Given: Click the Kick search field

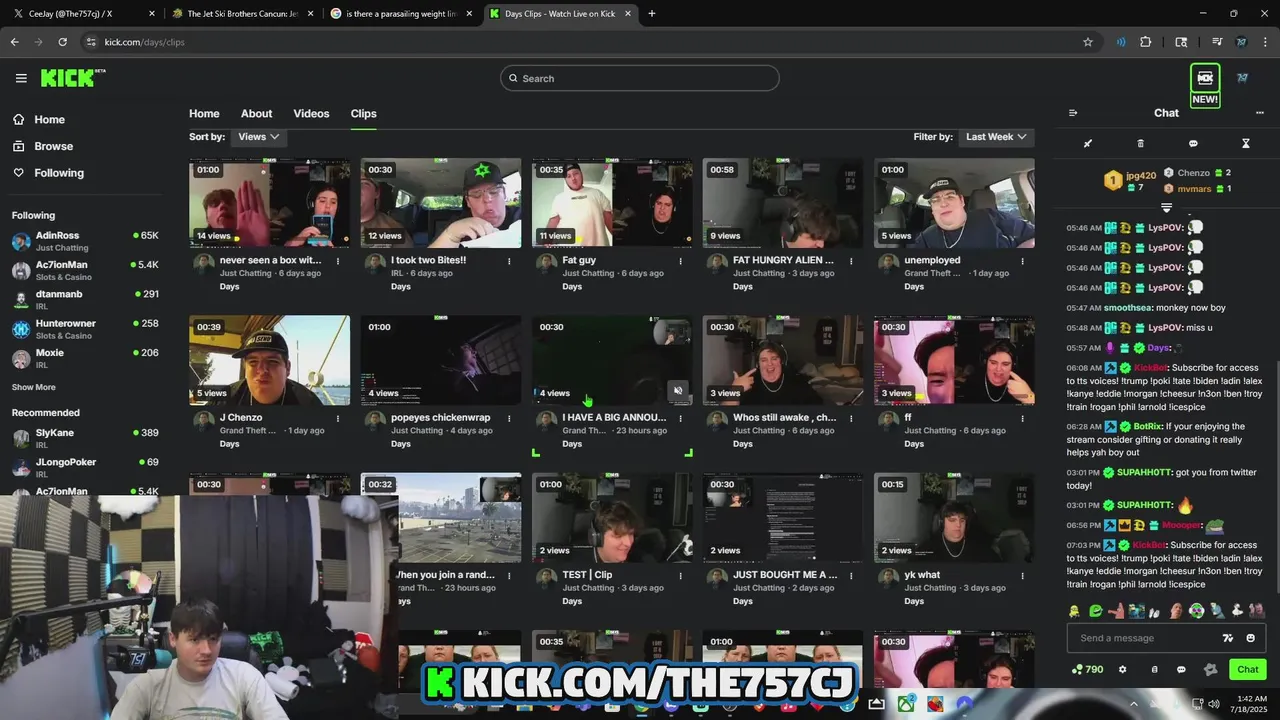Looking at the screenshot, I should coord(640,78).
